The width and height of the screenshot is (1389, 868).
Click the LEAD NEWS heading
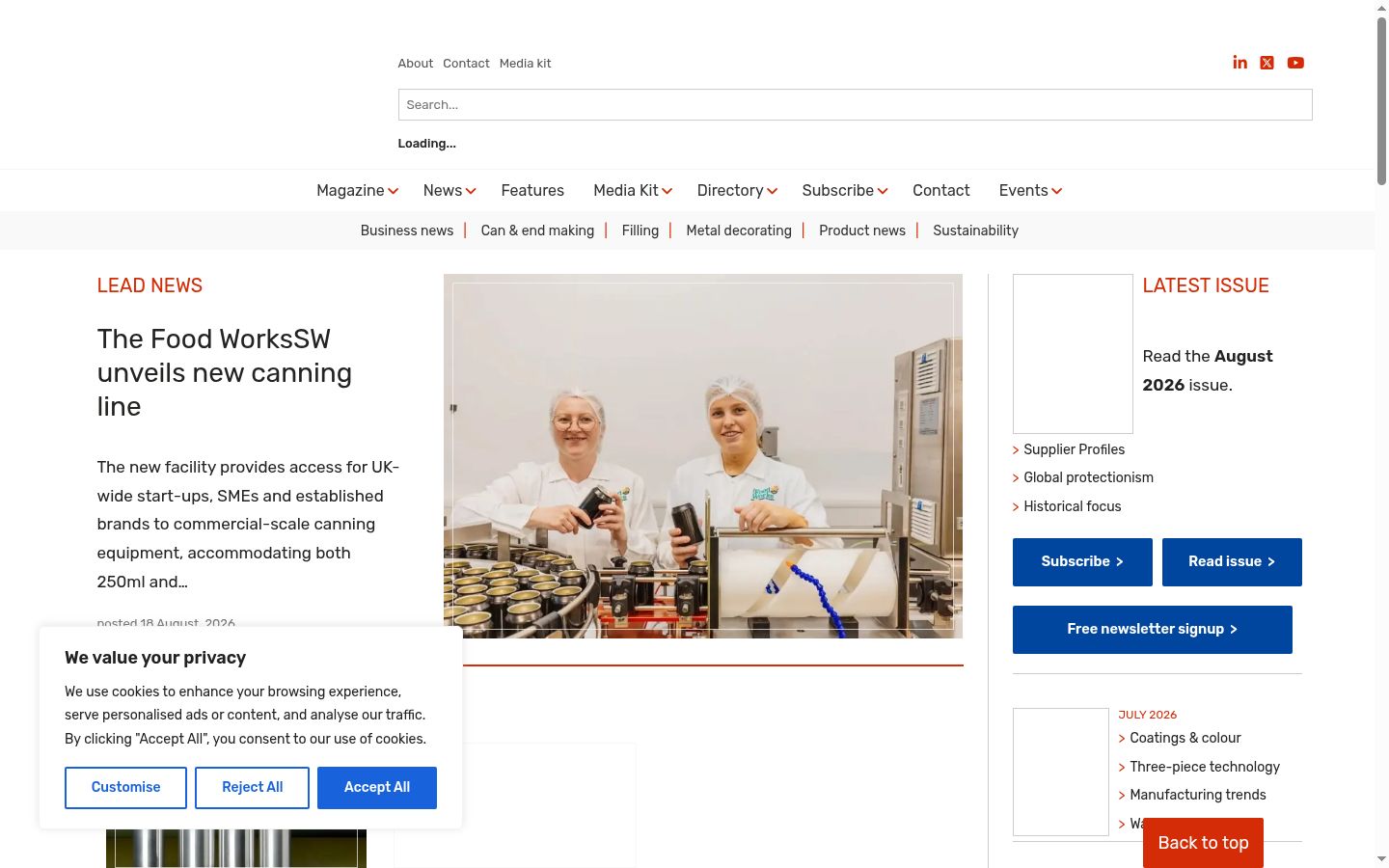[x=150, y=285]
